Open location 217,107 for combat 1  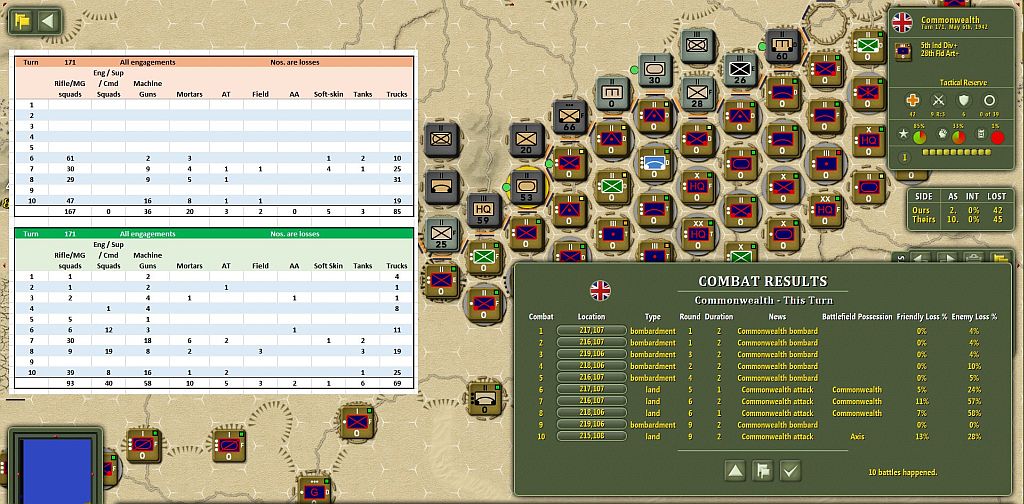[592, 331]
